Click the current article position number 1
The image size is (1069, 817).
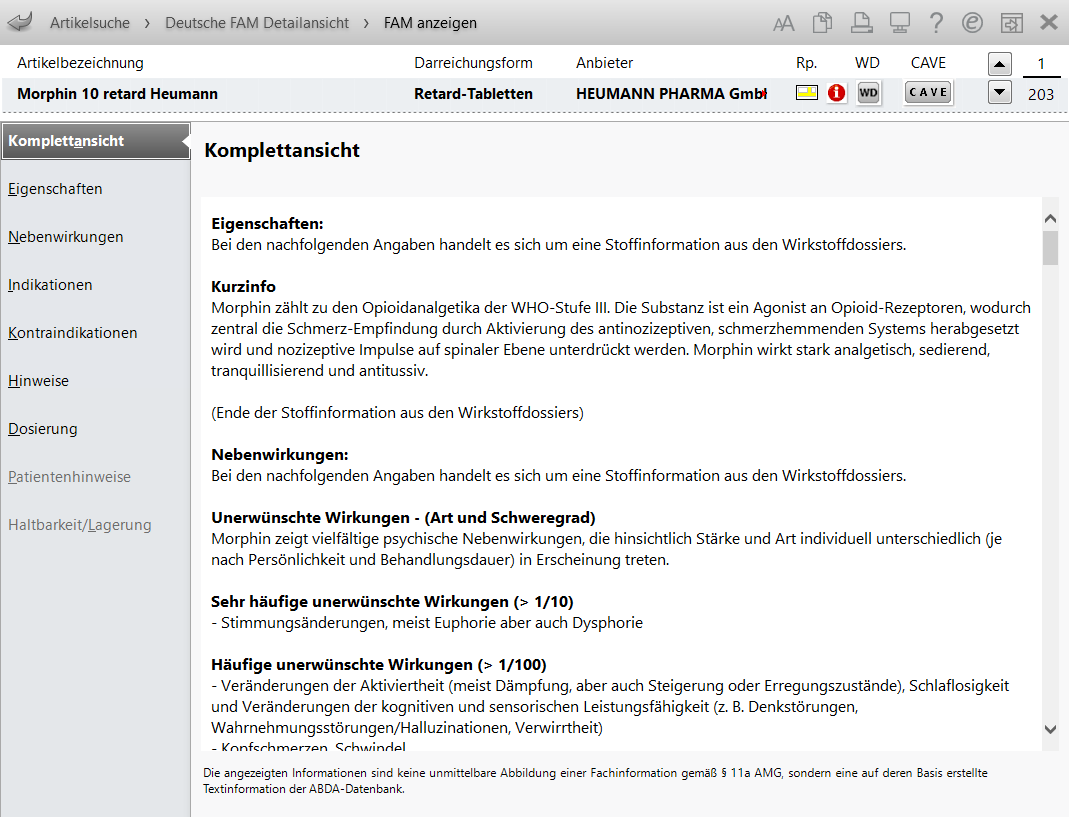click(1041, 64)
